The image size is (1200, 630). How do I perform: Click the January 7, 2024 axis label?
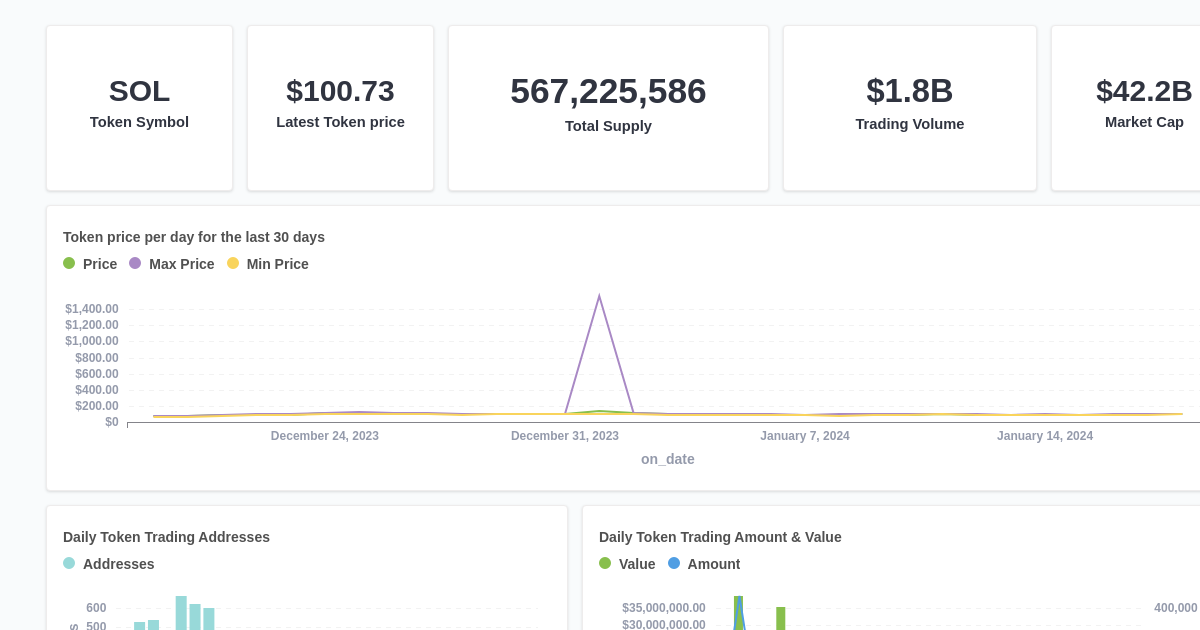pyautogui.click(x=805, y=435)
